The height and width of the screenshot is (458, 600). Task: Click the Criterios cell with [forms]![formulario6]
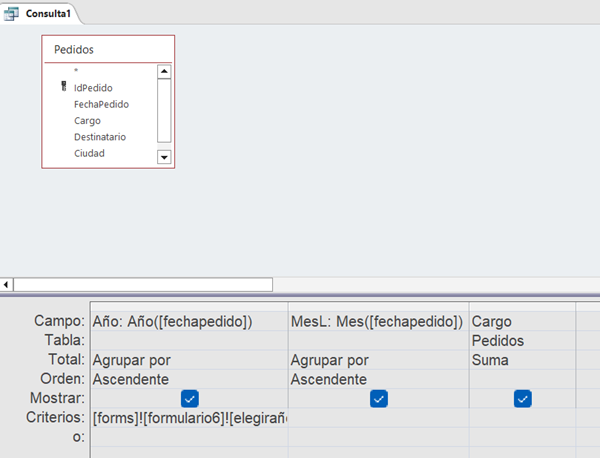[189, 418]
